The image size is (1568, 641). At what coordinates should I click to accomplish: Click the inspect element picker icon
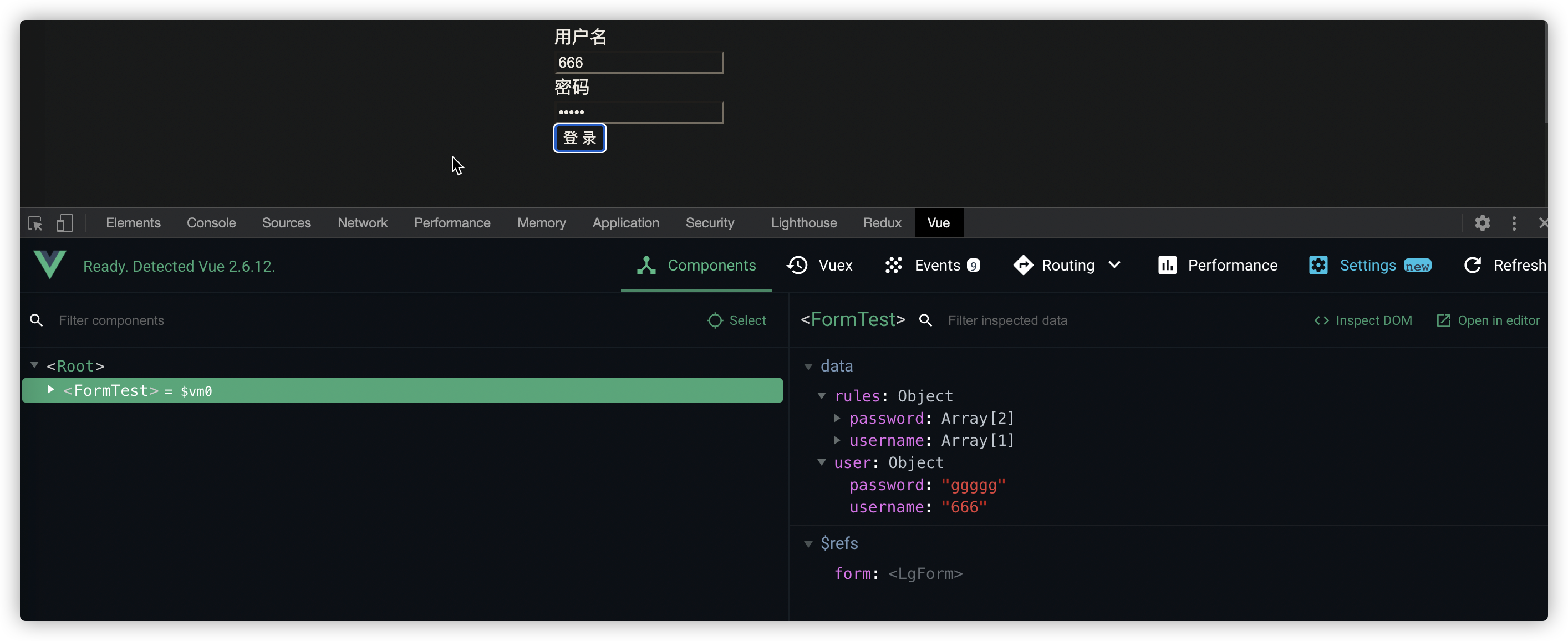(35, 223)
